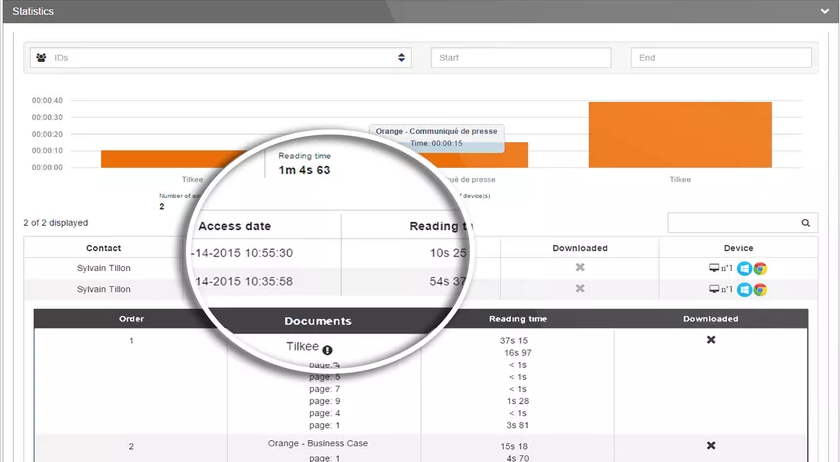Click the 1s 28 reading time value
Viewport: 840px width, 462px height.
(x=518, y=401)
